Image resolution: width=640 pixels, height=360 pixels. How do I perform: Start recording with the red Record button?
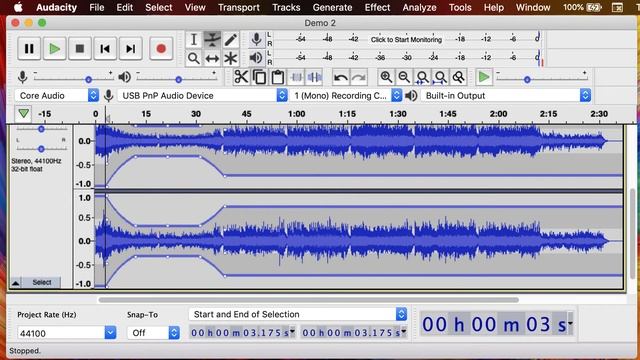coord(161,49)
